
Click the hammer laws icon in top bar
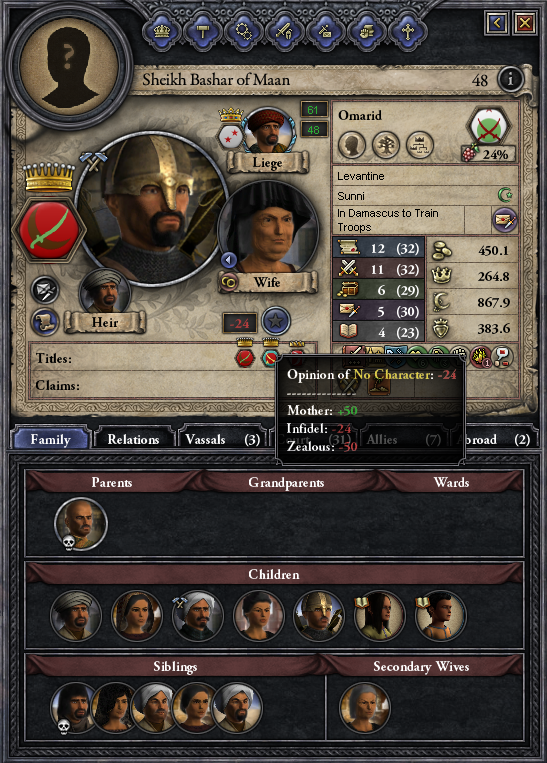(202, 32)
